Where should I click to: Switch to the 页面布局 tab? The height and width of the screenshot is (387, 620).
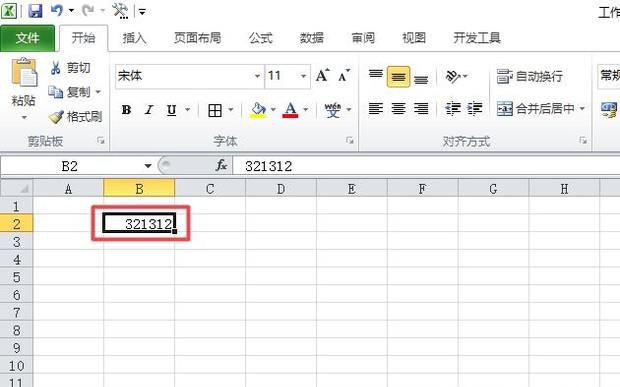(x=198, y=38)
